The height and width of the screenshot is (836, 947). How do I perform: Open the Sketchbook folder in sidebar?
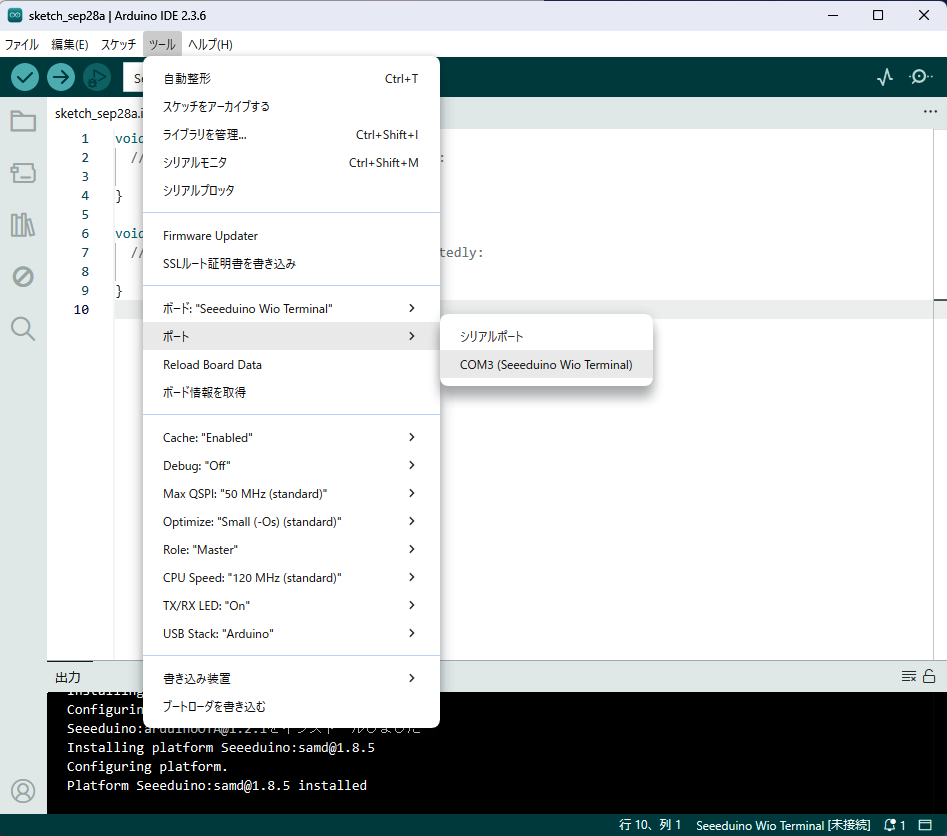[x=23, y=122]
